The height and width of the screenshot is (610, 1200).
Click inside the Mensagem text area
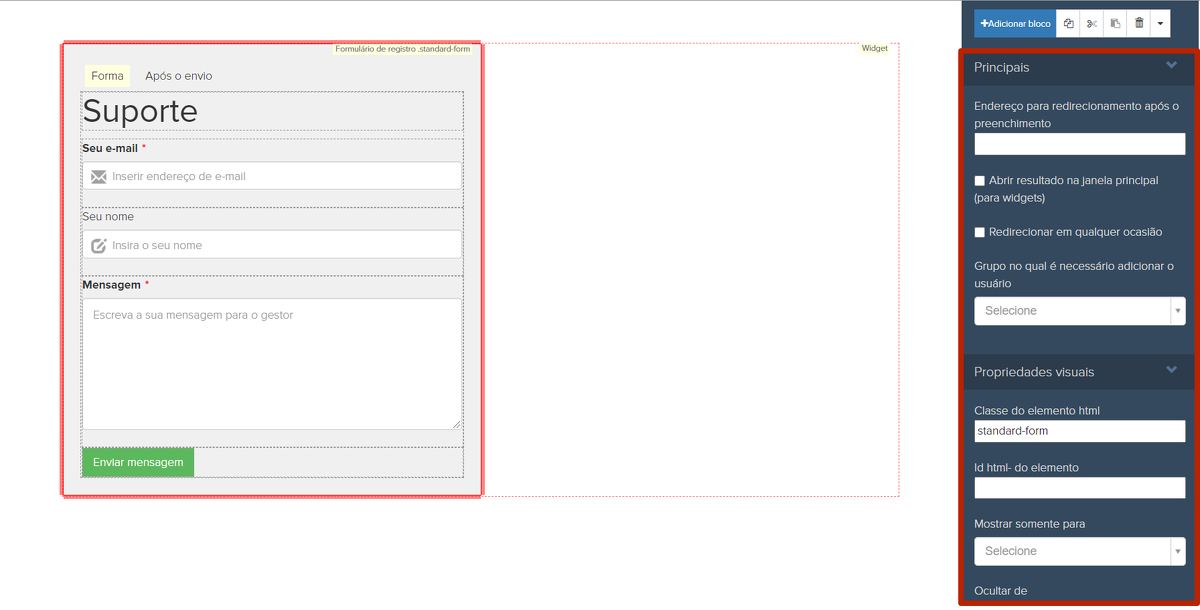[271, 364]
